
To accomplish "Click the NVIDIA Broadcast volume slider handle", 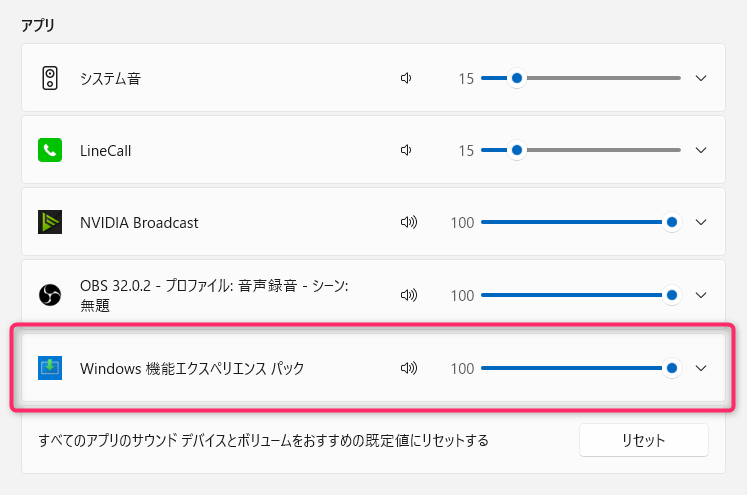I will click(672, 222).
